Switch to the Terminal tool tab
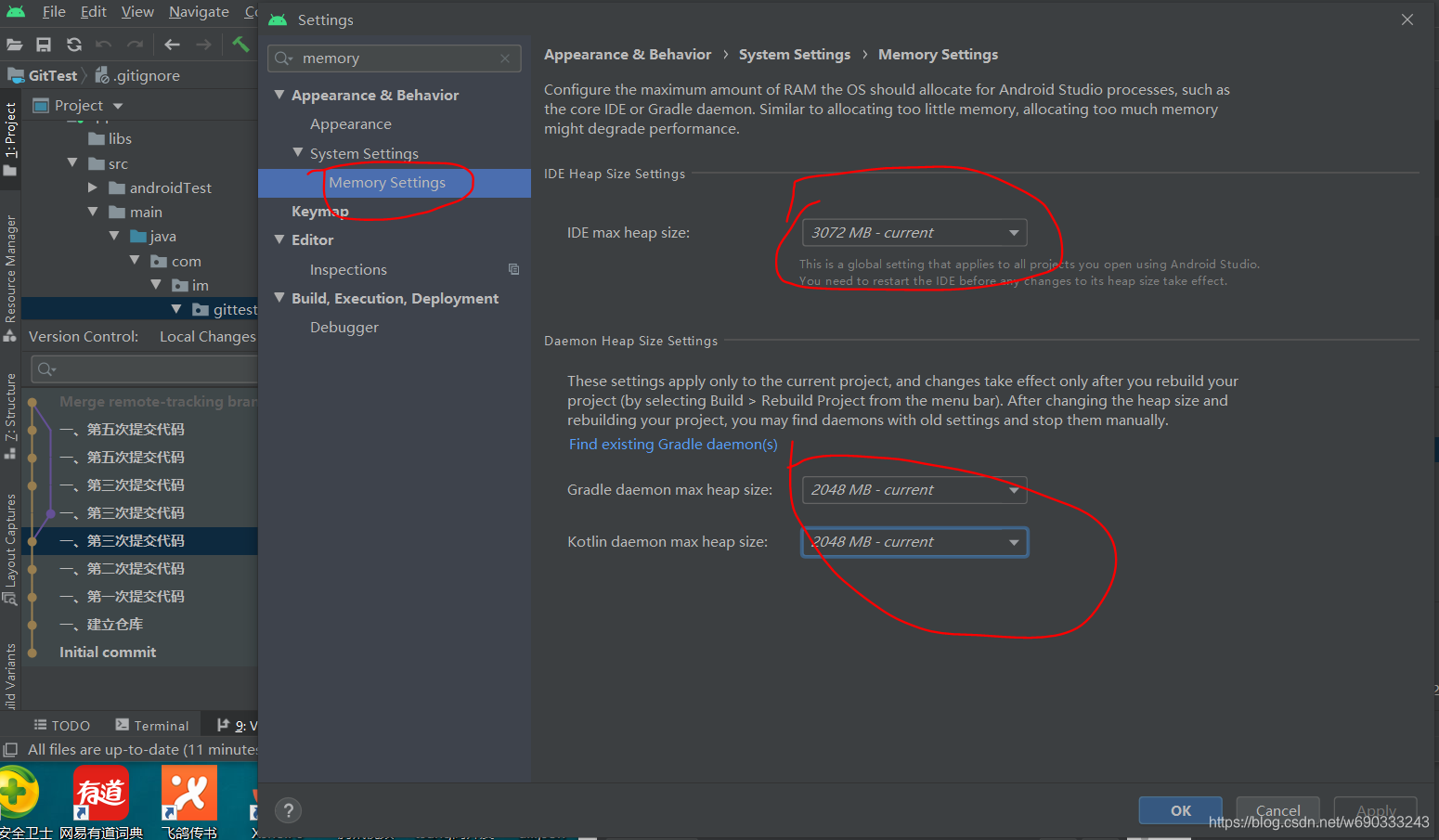The width and height of the screenshot is (1439, 840). 152,725
